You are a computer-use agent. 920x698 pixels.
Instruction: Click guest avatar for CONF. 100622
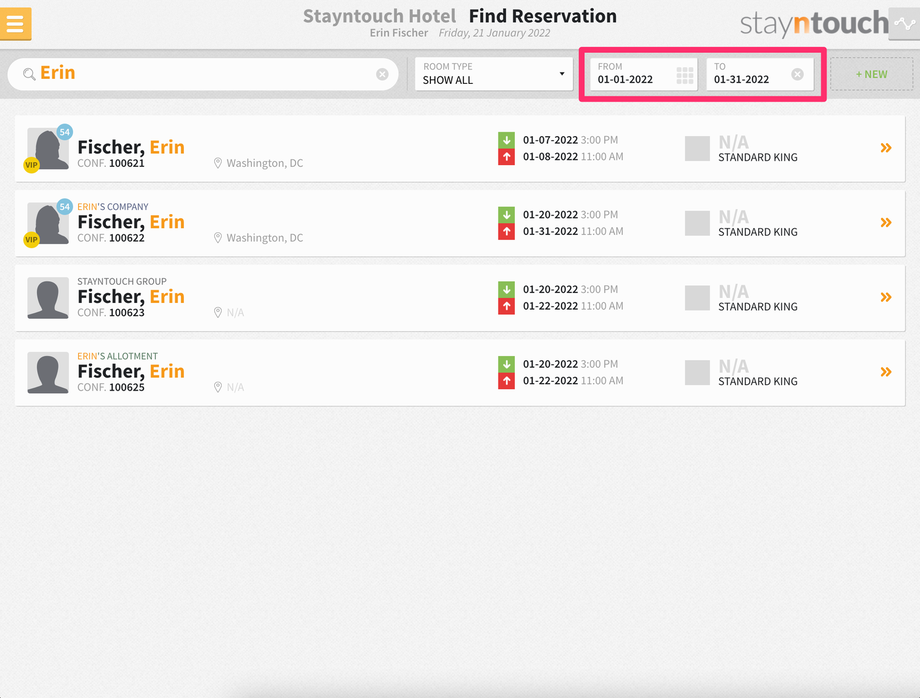tap(48, 223)
